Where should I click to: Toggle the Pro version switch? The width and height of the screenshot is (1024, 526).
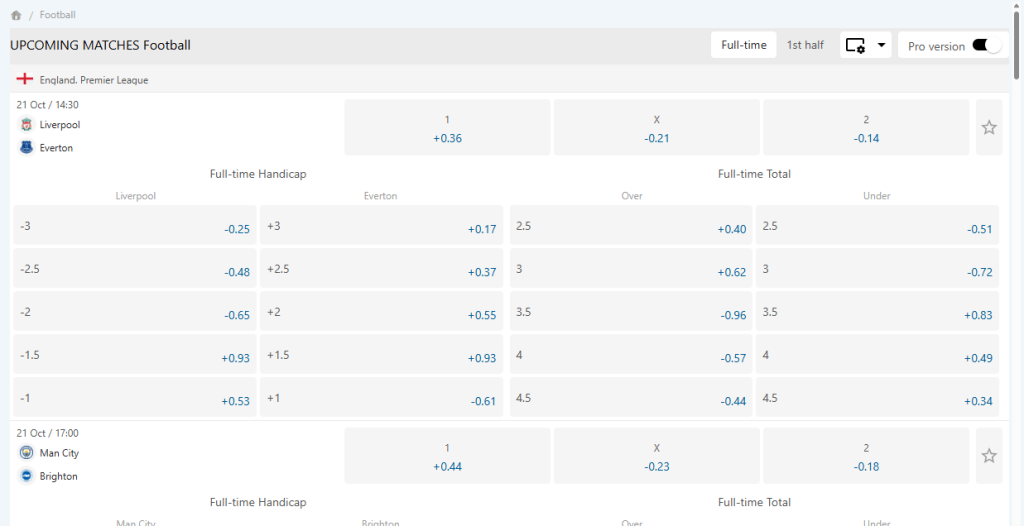pos(986,46)
